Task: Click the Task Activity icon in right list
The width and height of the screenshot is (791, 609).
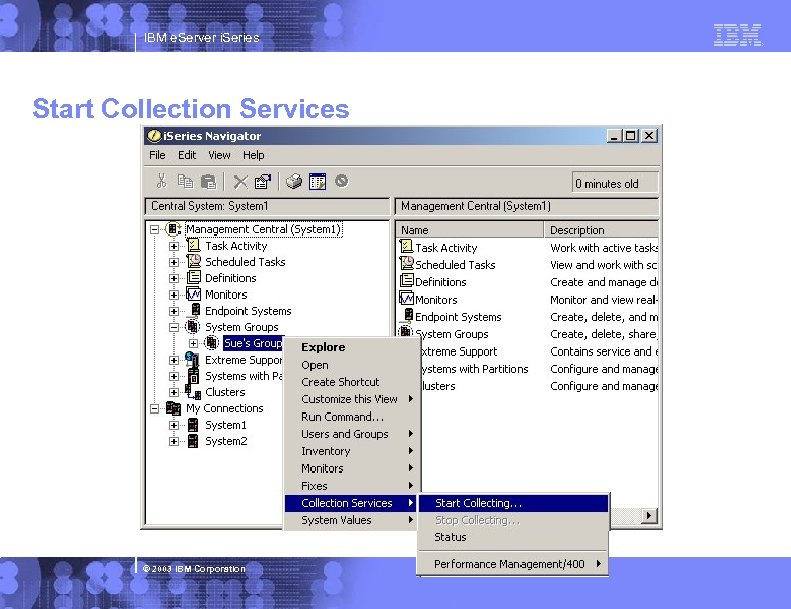Action: tap(406, 247)
